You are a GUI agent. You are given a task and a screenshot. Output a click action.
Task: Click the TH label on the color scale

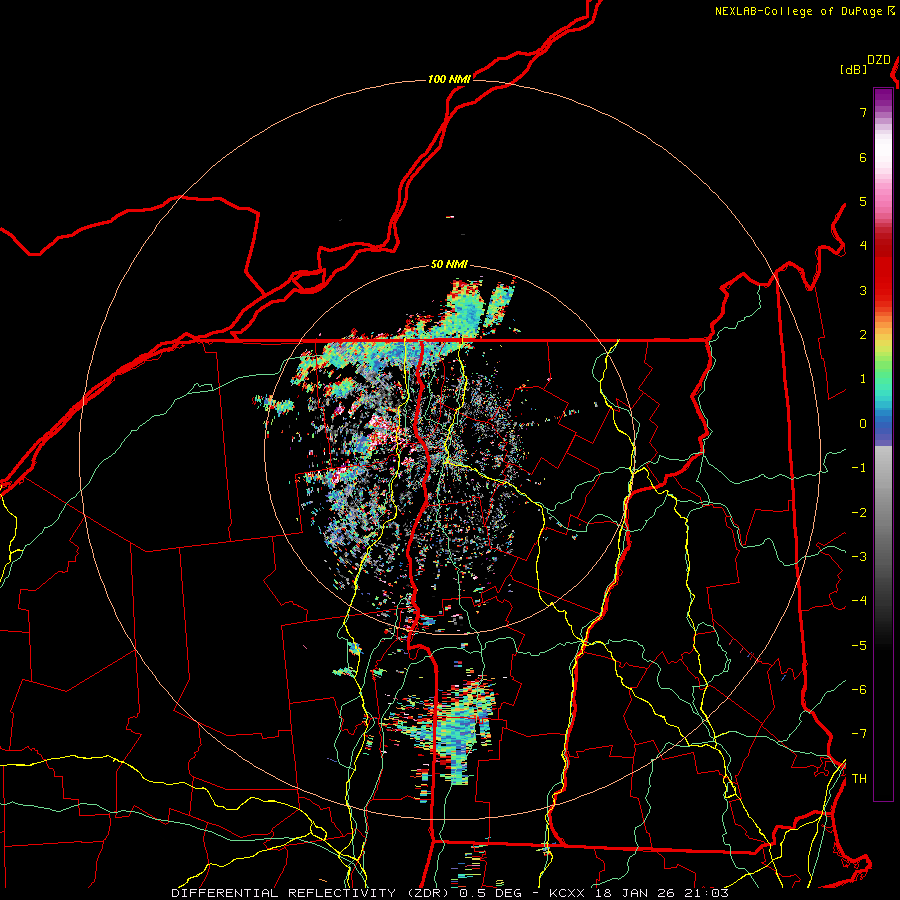tap(859, 779)
